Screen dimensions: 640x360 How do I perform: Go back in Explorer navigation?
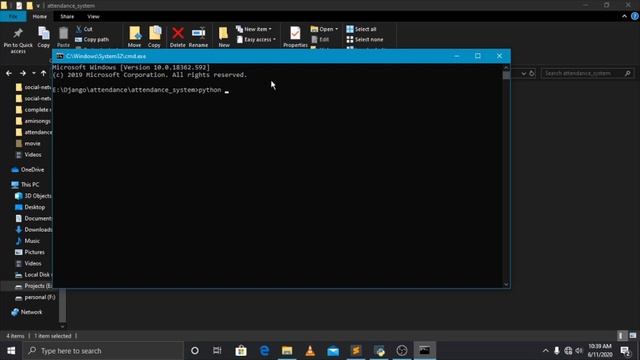coord(9,73)
